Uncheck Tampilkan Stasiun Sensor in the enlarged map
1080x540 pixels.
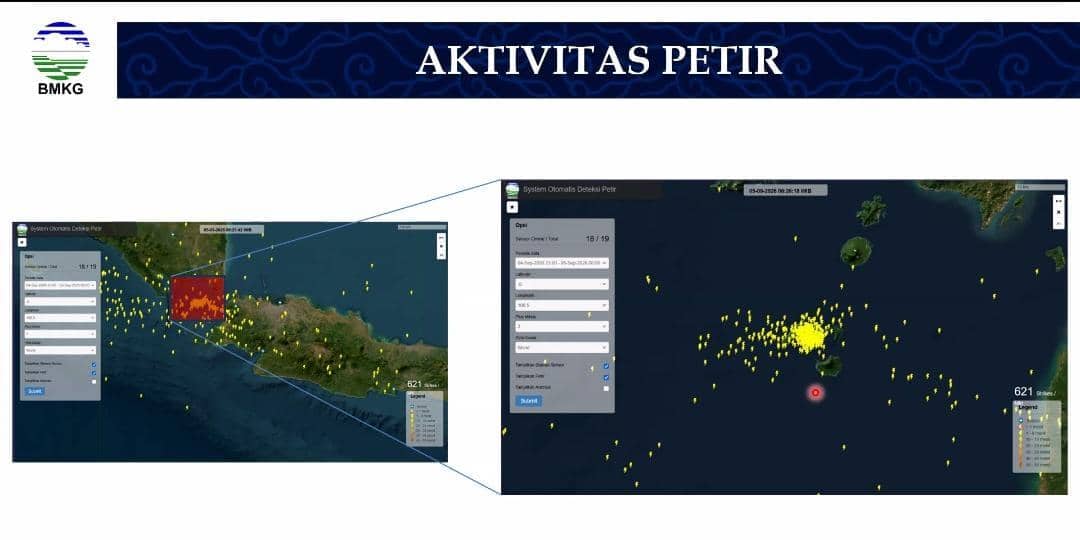tap(606, 366)
